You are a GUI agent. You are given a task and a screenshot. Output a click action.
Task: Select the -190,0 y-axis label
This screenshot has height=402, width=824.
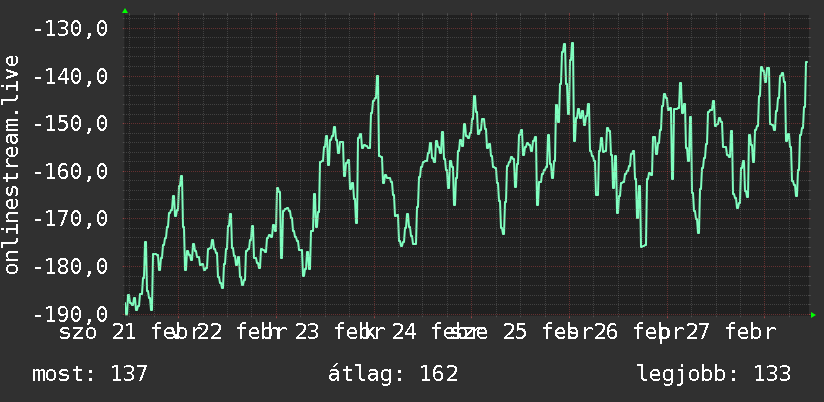click(x=70, y=314)
